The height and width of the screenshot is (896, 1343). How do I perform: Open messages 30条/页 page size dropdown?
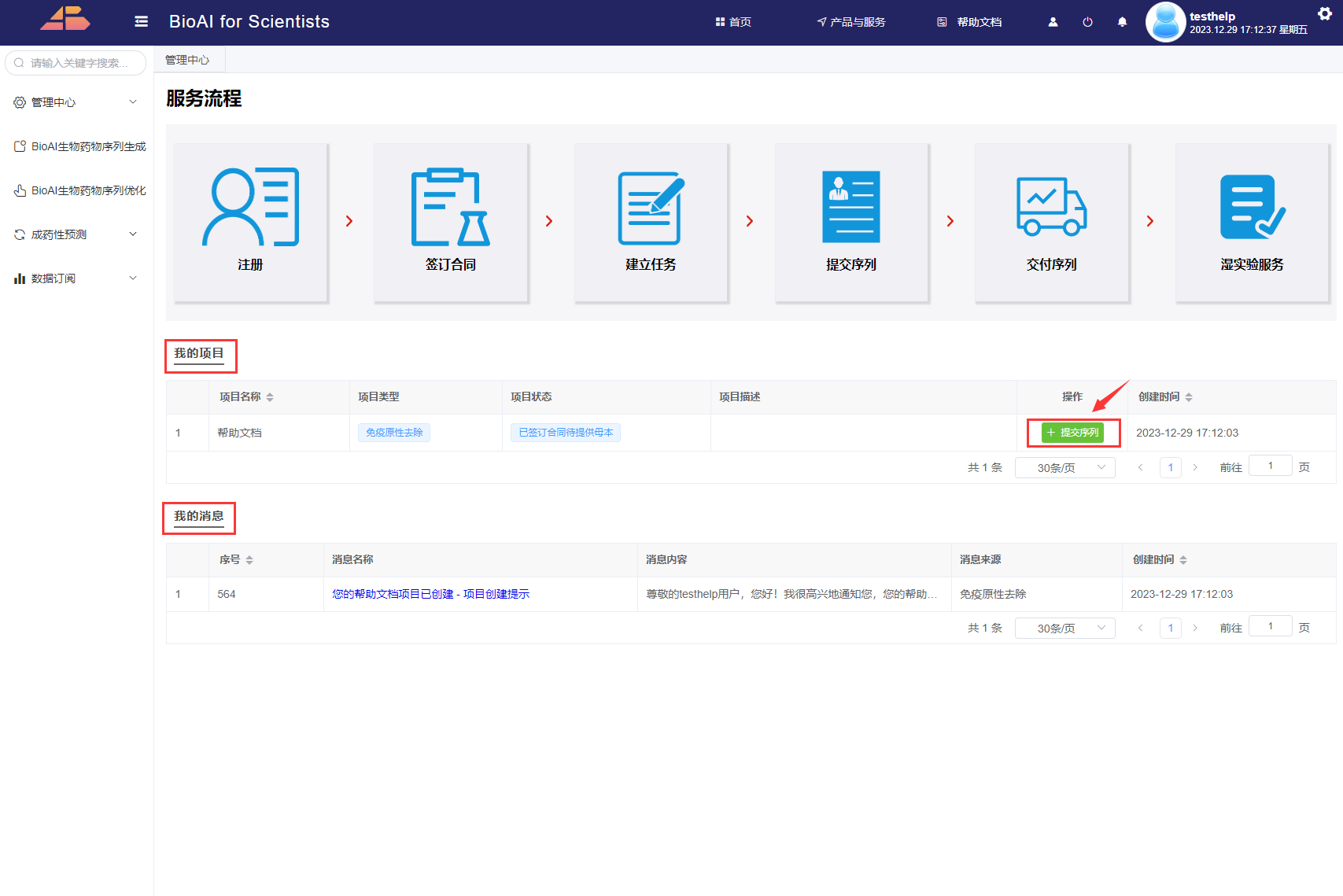[x=1064, y=628]
